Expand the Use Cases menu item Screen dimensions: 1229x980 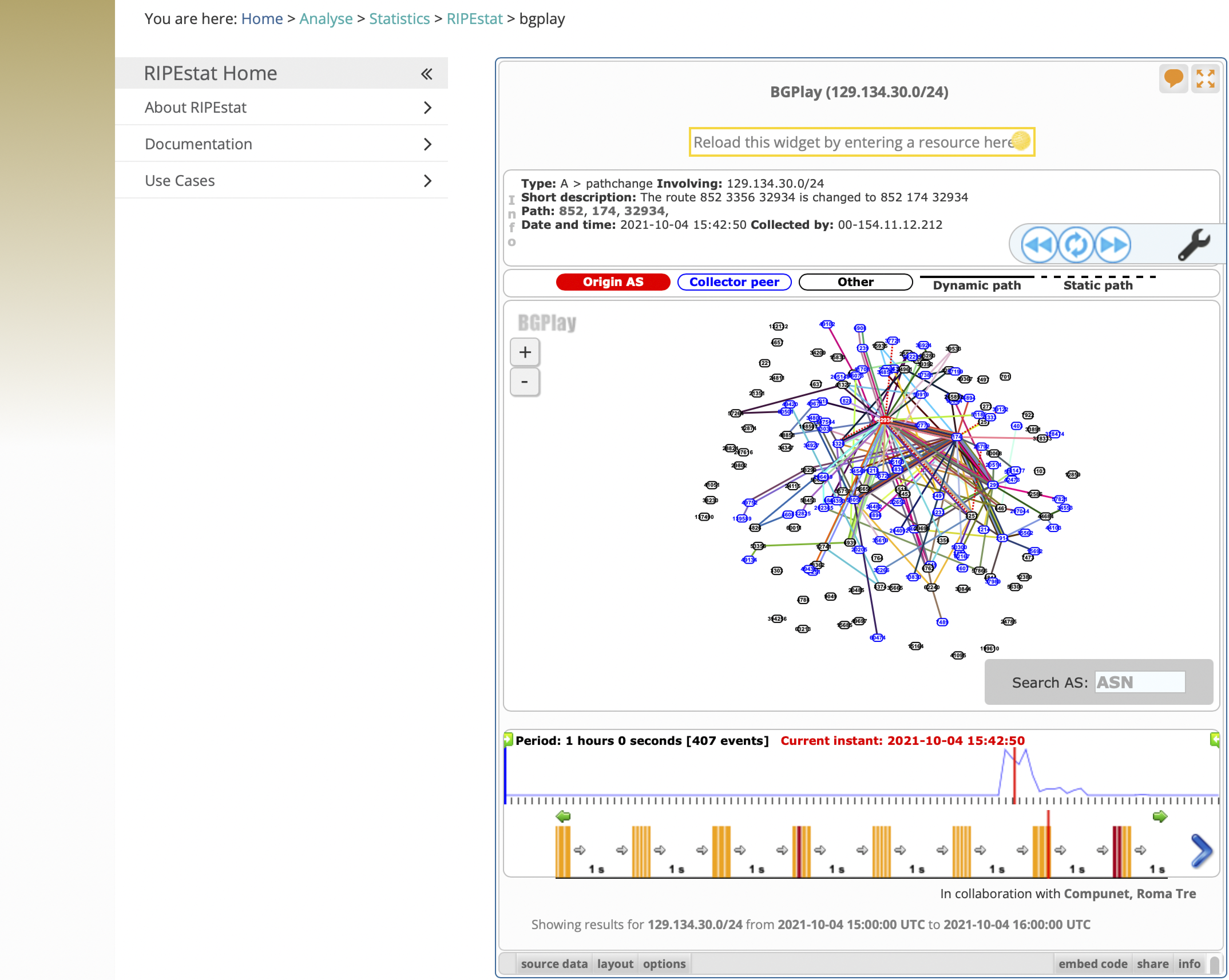(x=427, y=181)
